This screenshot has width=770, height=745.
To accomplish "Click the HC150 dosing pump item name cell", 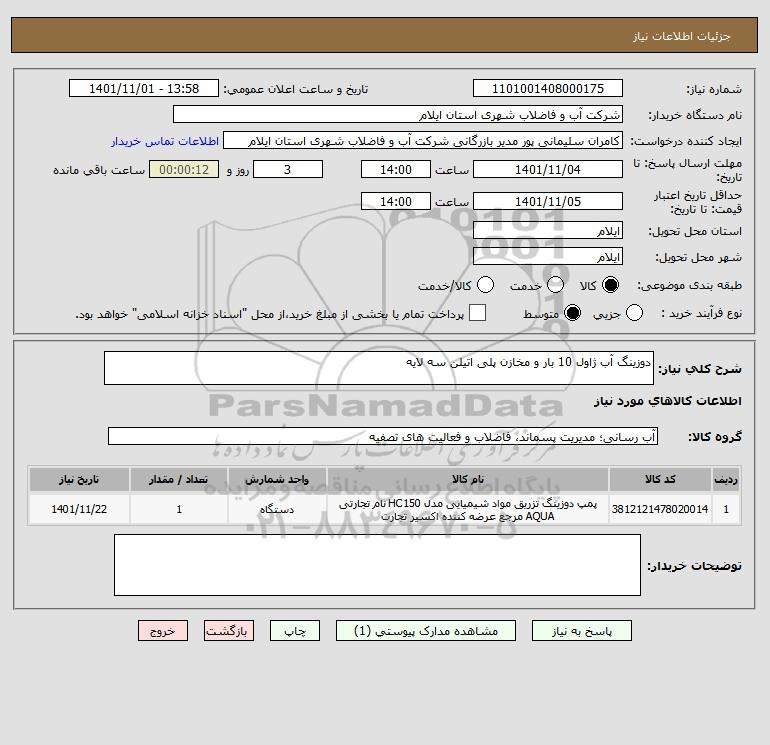I will point(468,510).
